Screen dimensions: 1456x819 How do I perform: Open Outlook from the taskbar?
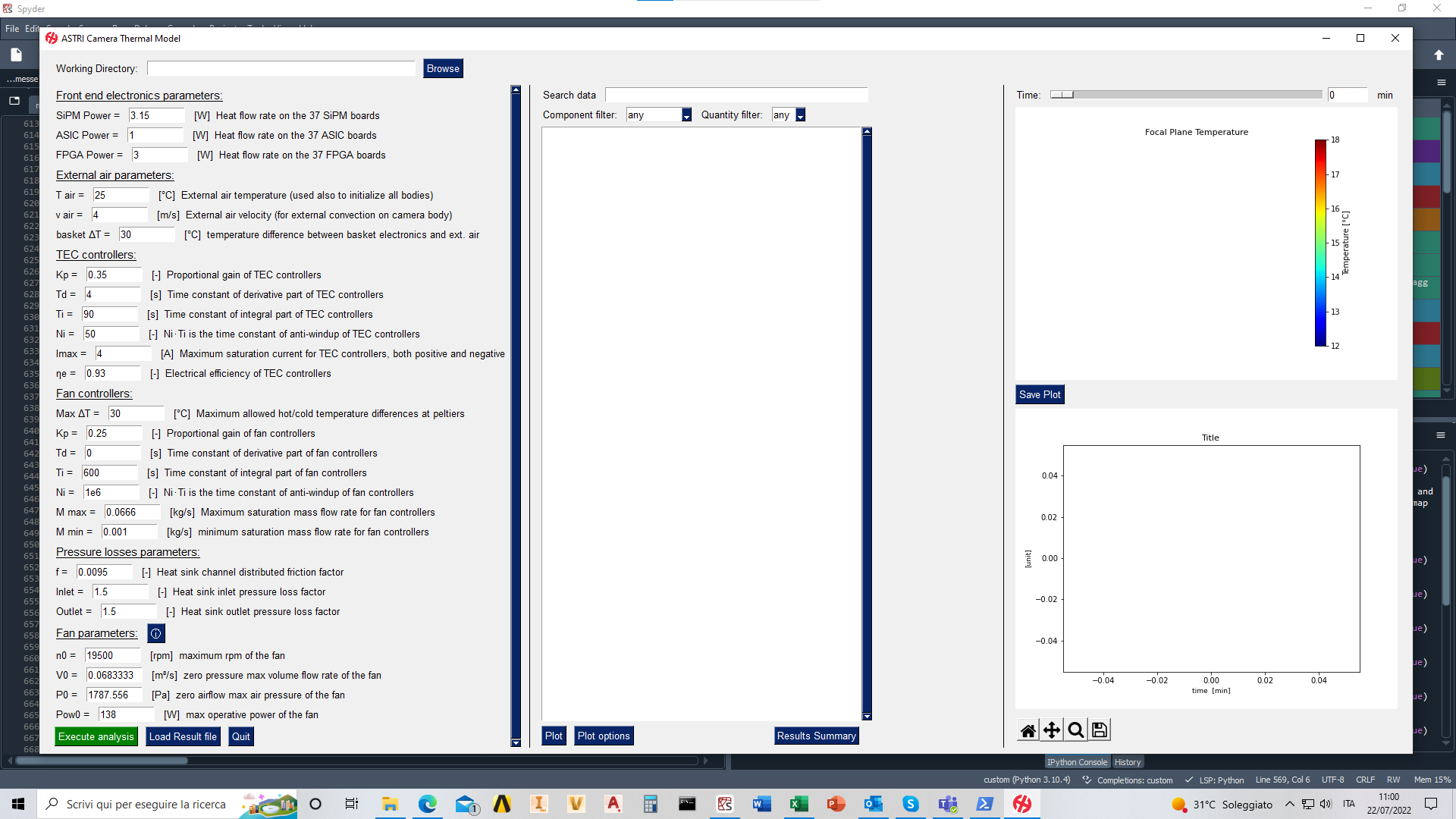[874, 805]
